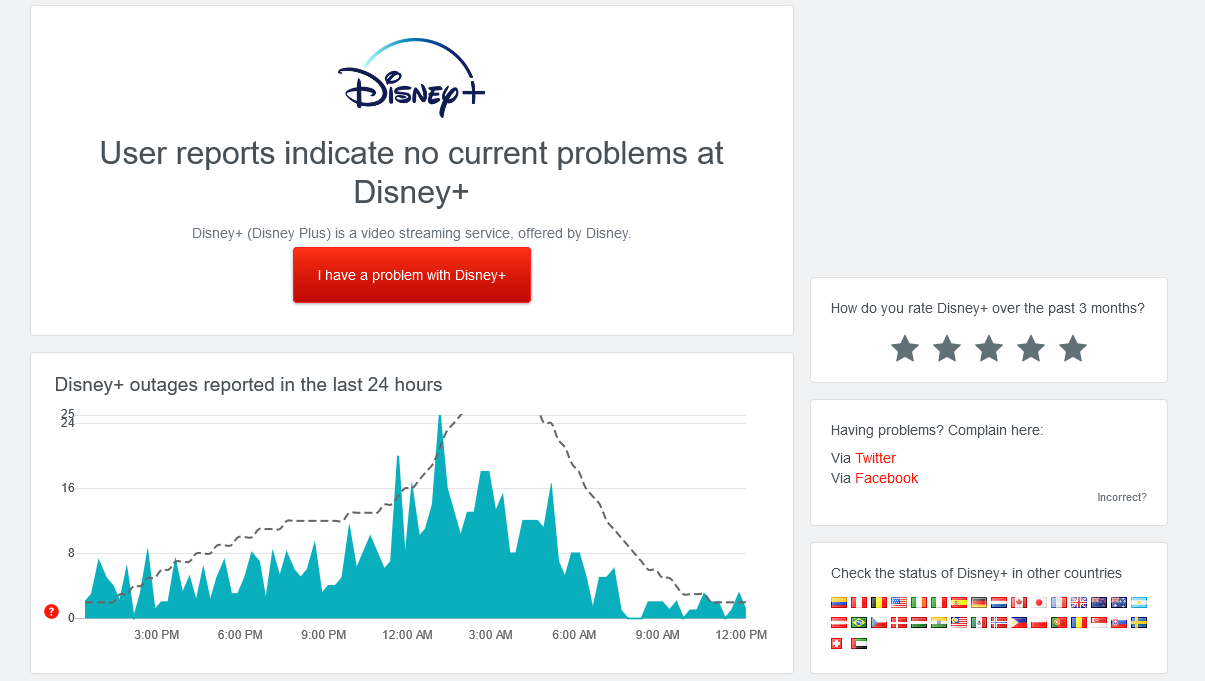Select the India flag
Screen dimensions: 1205x681
pyautogui.click(x=939, y=622)
